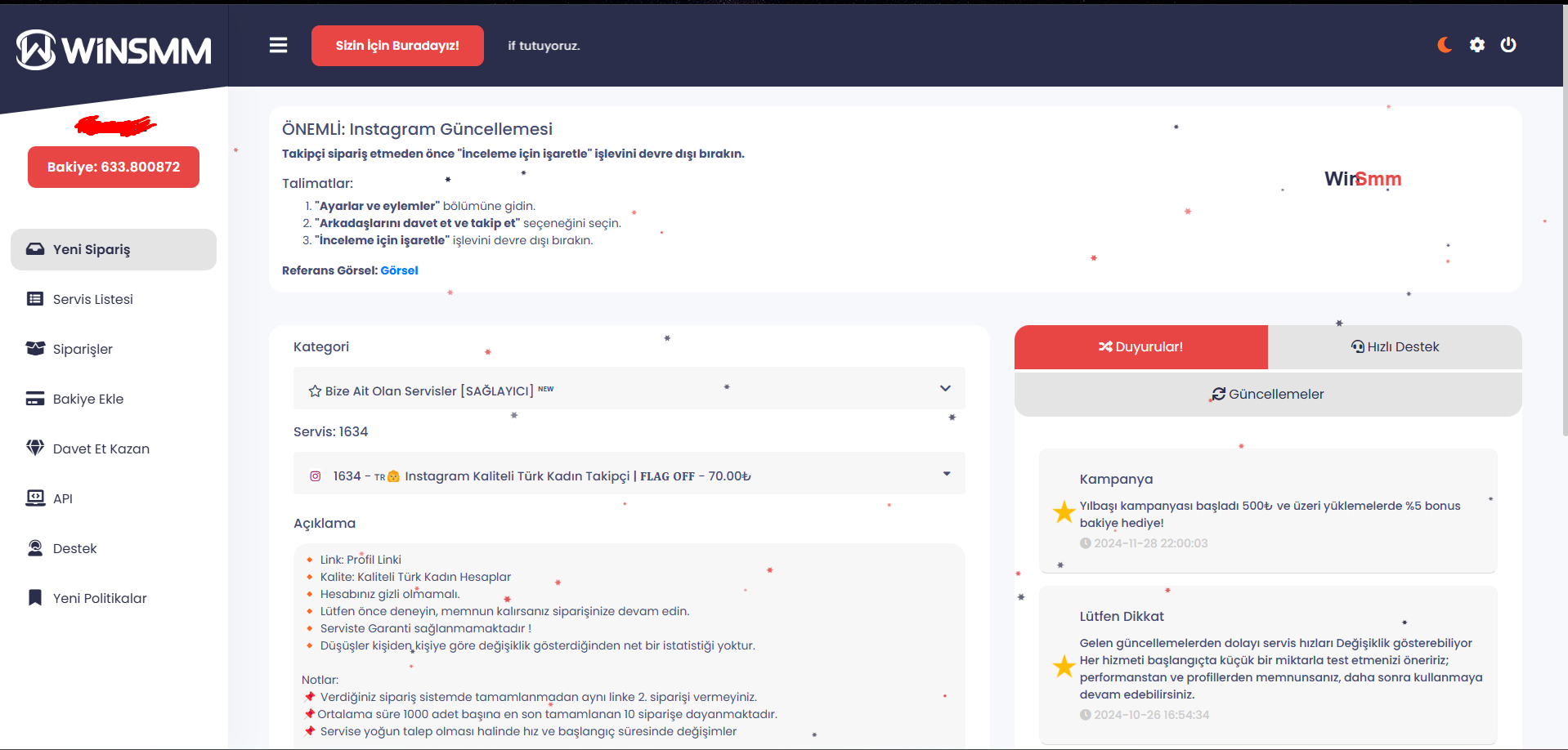Go to Servis Listesi page
Viewport: 1568px width, 750px height.
(x=114, y=299)
